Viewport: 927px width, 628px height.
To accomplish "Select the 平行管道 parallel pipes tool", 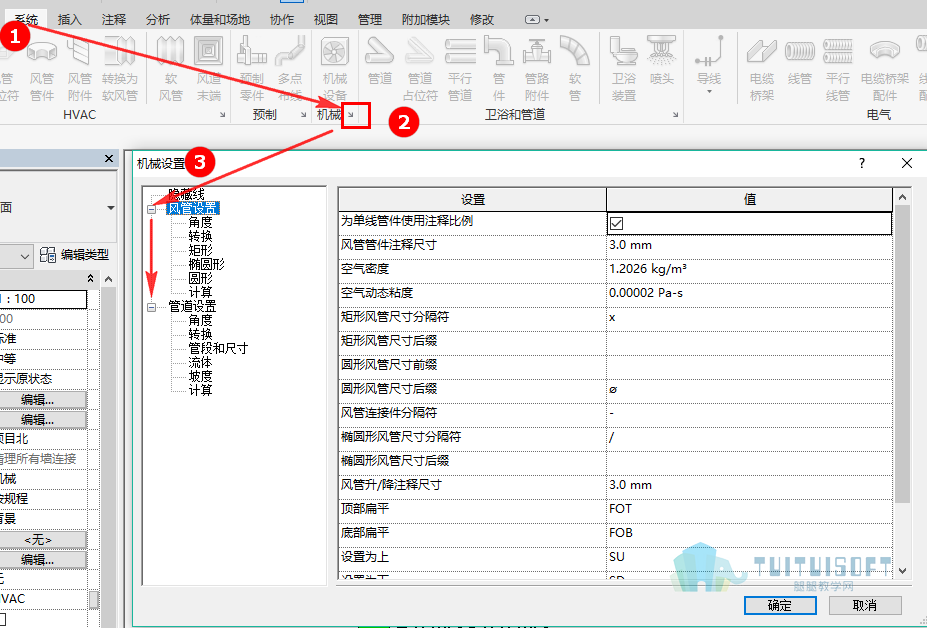I will pyautogui.click(x=460, y=69).
